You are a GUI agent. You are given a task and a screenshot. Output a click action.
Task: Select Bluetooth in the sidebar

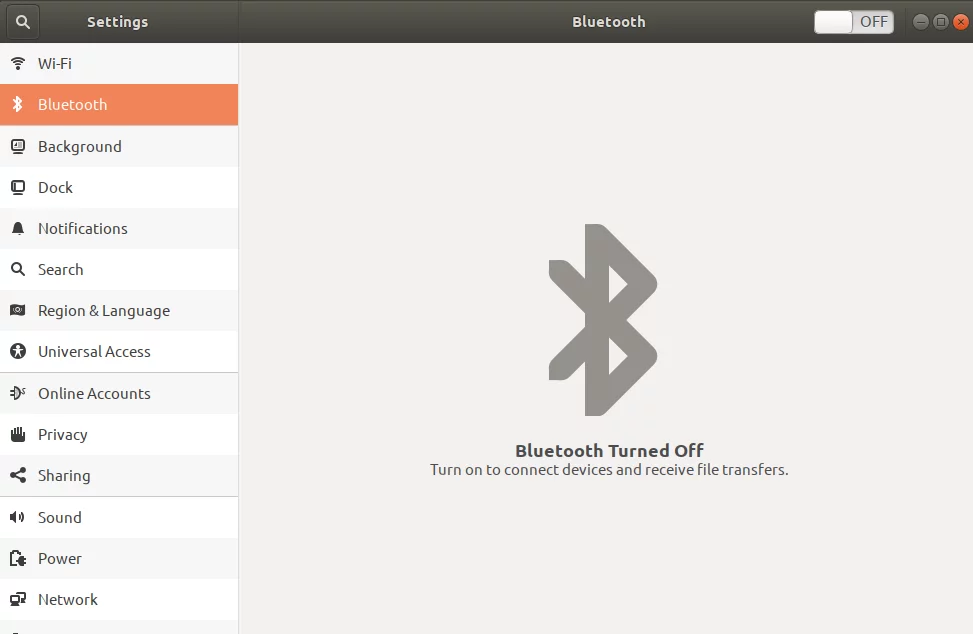tap(119, 105)
